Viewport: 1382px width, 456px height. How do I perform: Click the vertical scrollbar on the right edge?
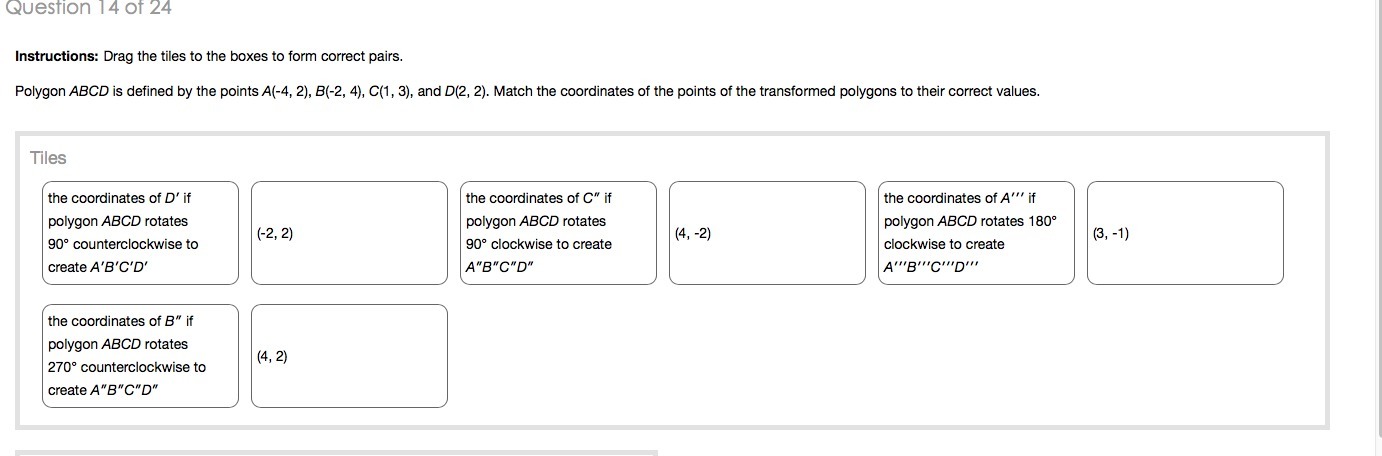[x=1377, y=228]
